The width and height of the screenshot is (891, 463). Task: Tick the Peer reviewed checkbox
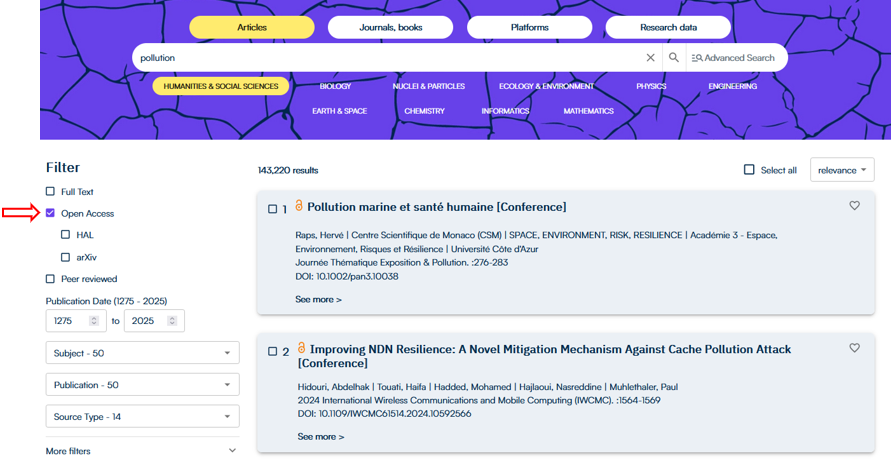50,279
